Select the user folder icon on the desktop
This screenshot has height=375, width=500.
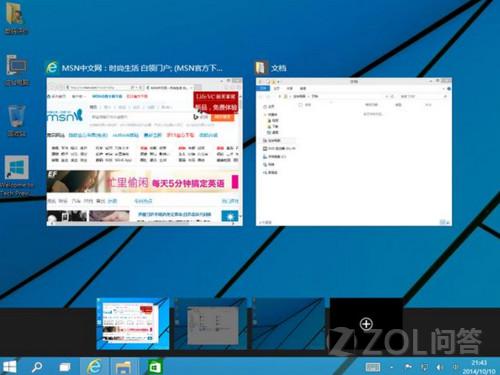click(15, 18)
